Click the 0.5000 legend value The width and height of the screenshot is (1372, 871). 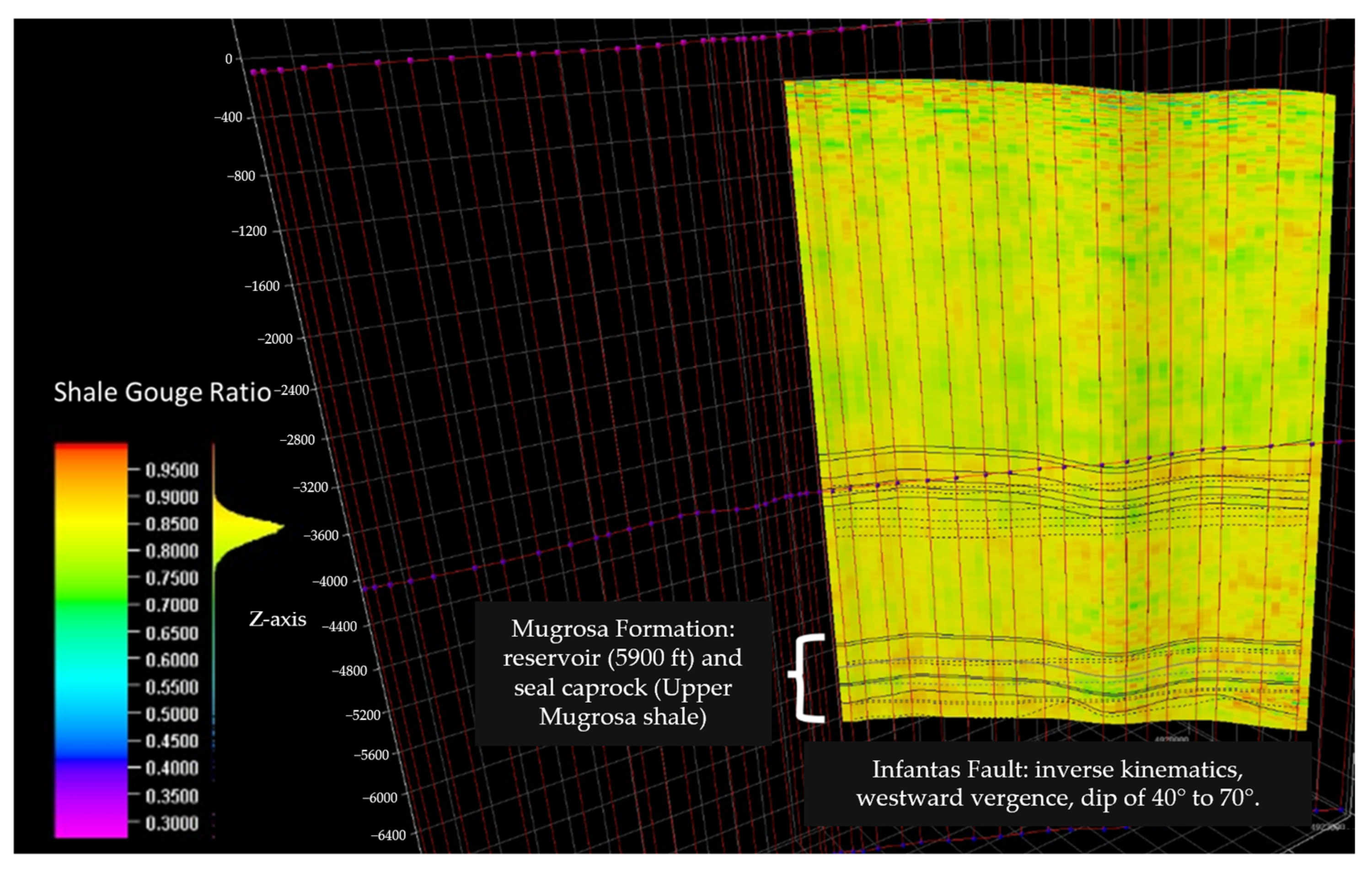(x=171, y=714)
